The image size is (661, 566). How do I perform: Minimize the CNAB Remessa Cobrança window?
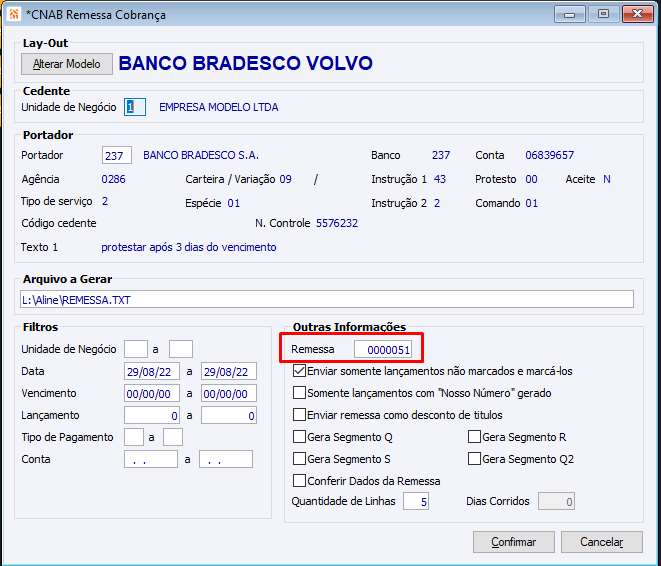pos(570,14)
